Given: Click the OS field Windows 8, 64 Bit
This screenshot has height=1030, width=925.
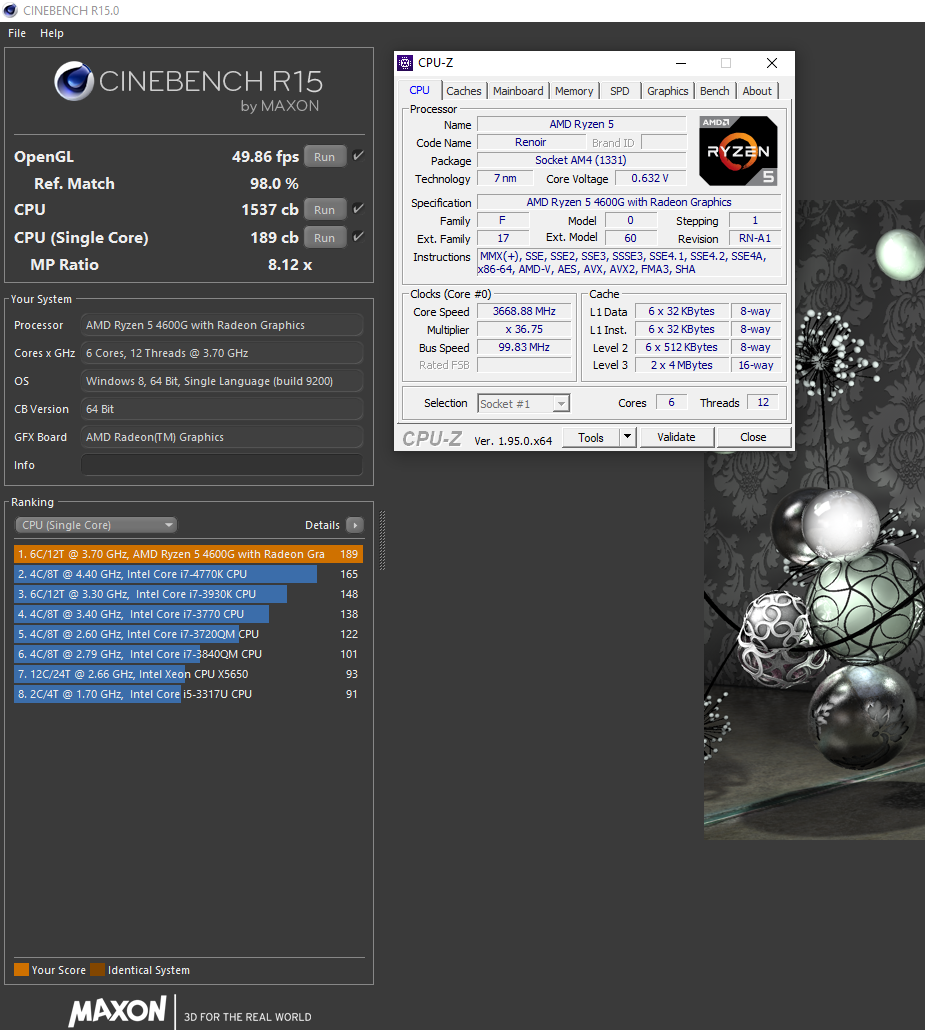Looking at the screenshot, I should coord(222,381).
